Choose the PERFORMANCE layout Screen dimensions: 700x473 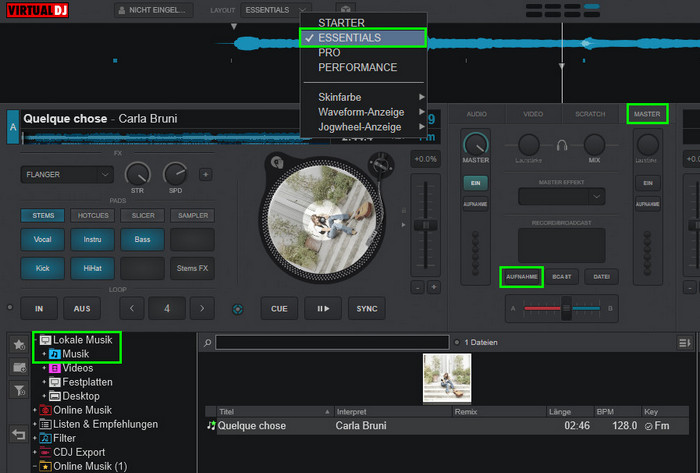[x=363, y=67]
